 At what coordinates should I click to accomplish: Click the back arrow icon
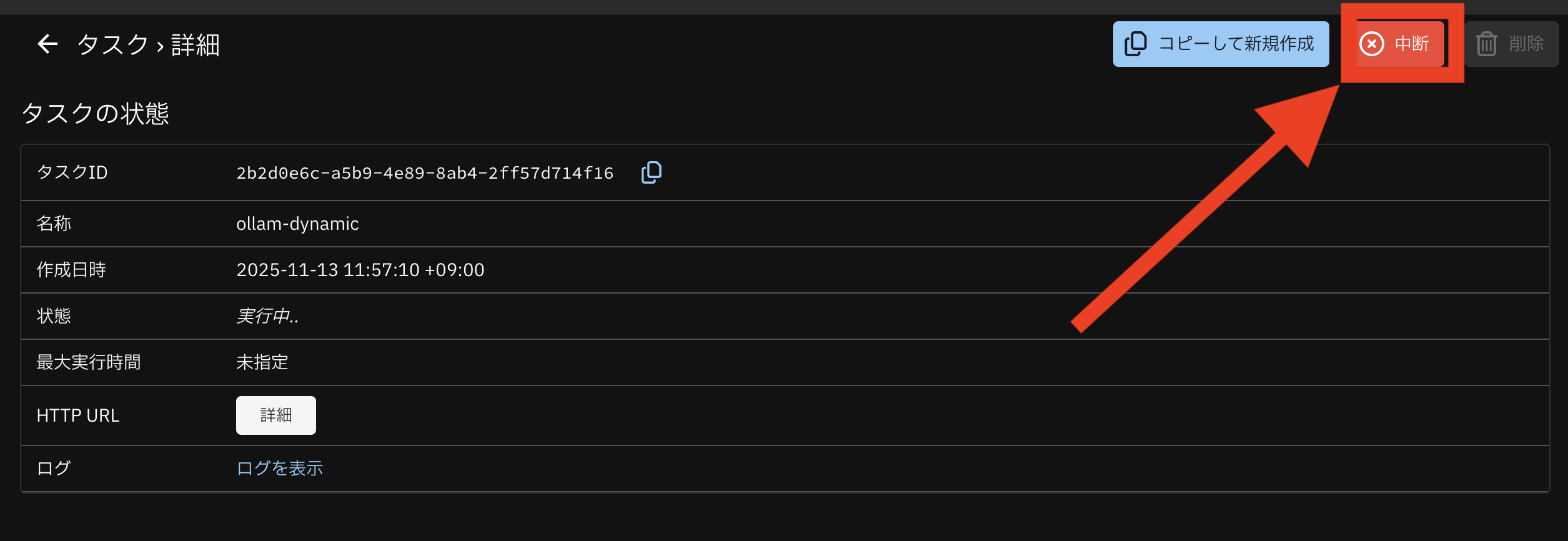click(x=47, y=44)
